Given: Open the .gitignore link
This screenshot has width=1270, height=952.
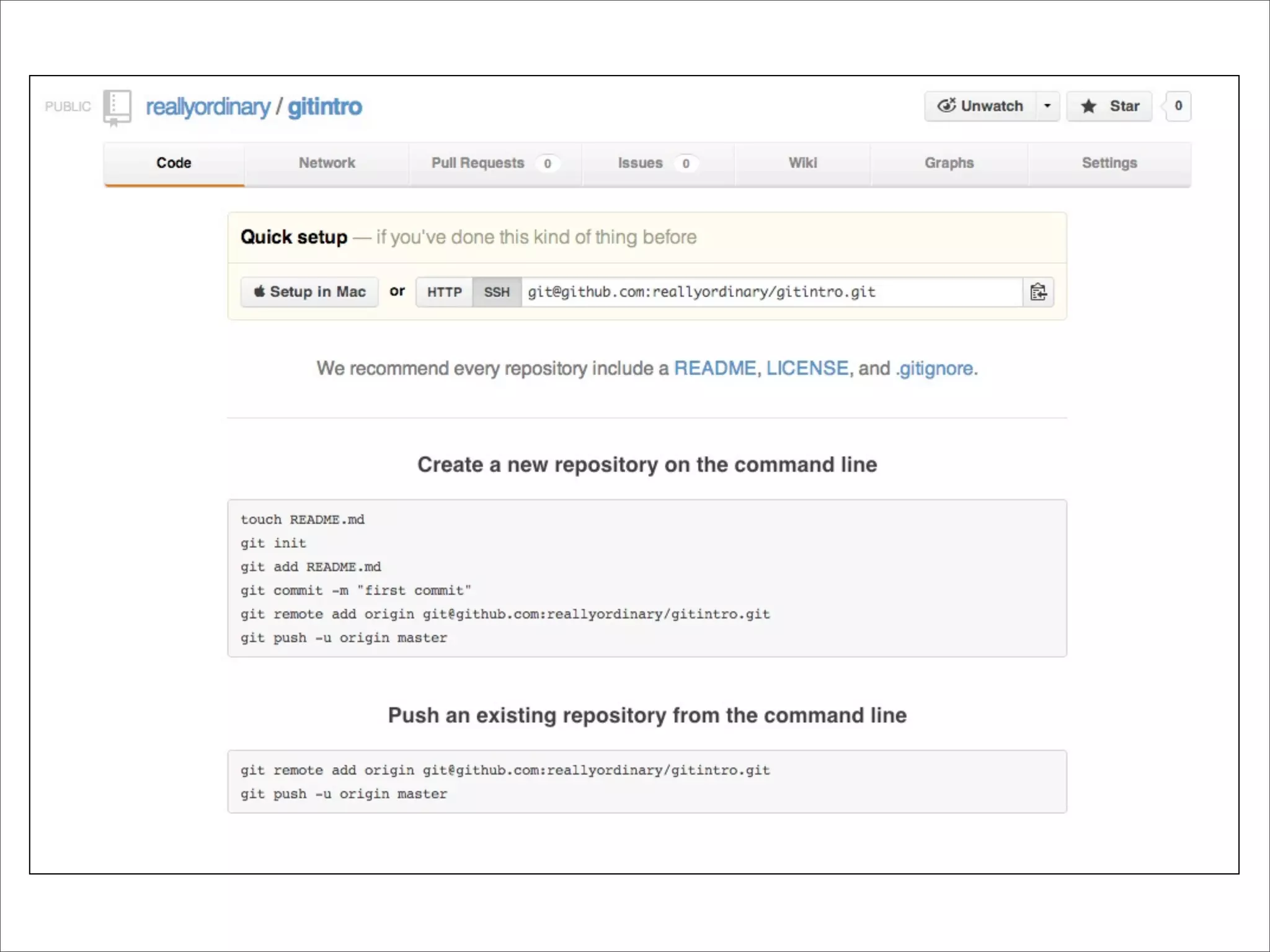Looking at the screenshot, I should (x=935, y=369).
